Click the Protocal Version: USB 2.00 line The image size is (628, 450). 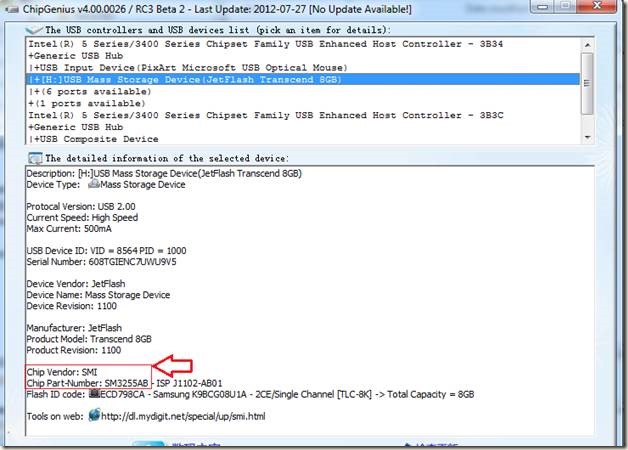click(81, 207)
